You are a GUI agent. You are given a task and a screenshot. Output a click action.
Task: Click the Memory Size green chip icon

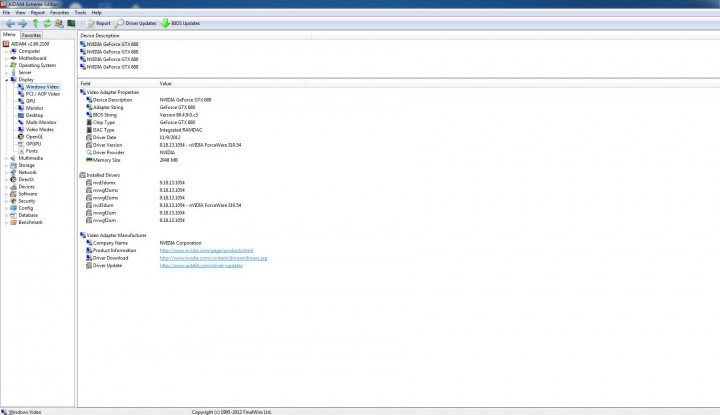coord(89,160)
